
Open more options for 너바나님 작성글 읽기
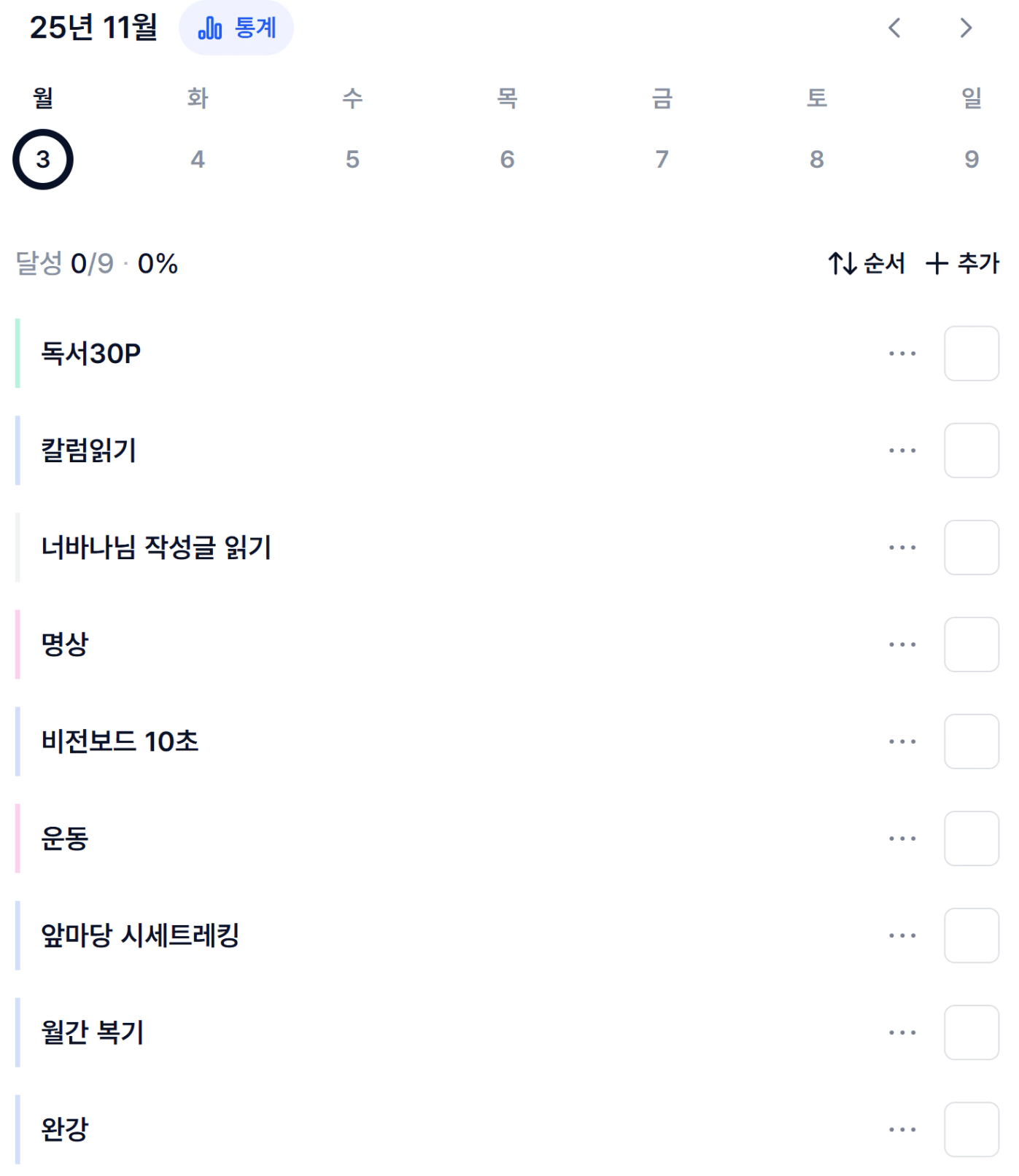click(x=902, y=548)
